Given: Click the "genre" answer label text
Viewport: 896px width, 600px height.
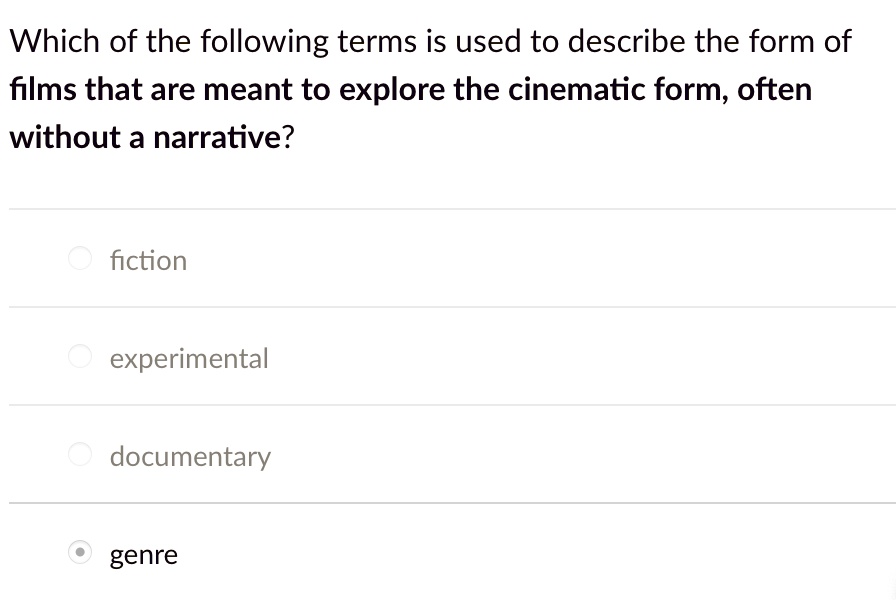Looking at the screenshot, I should pos(144,555).
